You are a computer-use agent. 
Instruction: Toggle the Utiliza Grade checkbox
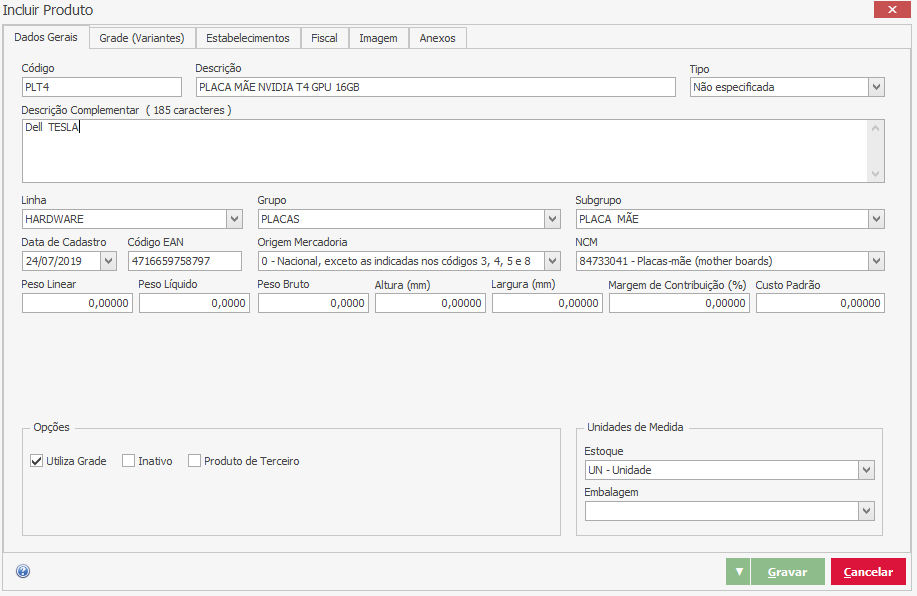(x=37, y=461)
